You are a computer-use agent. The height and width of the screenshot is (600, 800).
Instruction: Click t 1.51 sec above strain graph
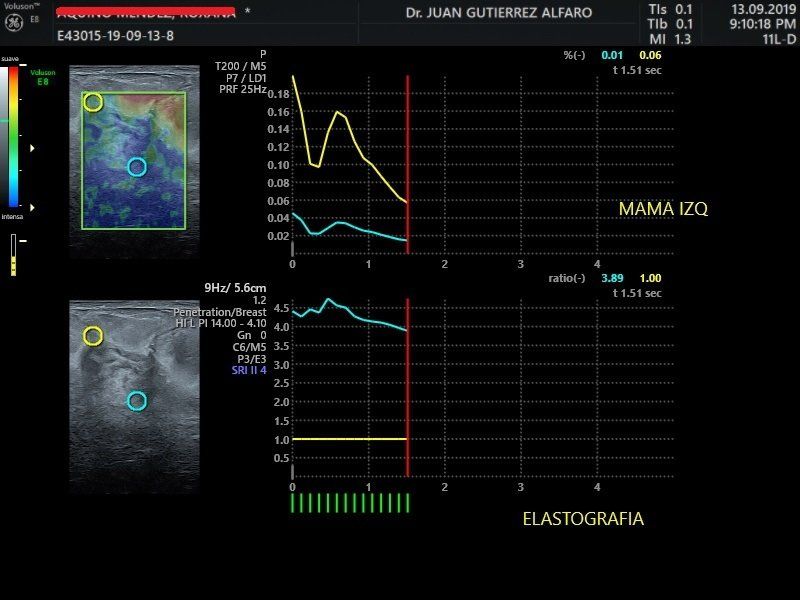[x=637, y=70]
